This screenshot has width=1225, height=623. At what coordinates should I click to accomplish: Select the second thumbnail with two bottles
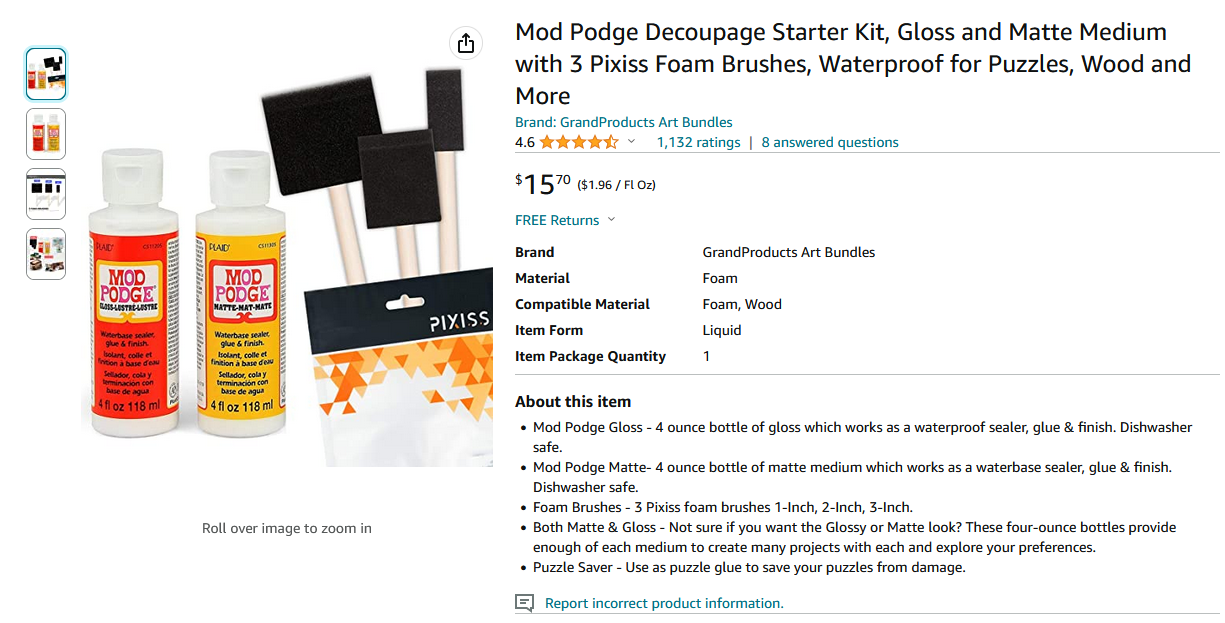tap(46, 134)
